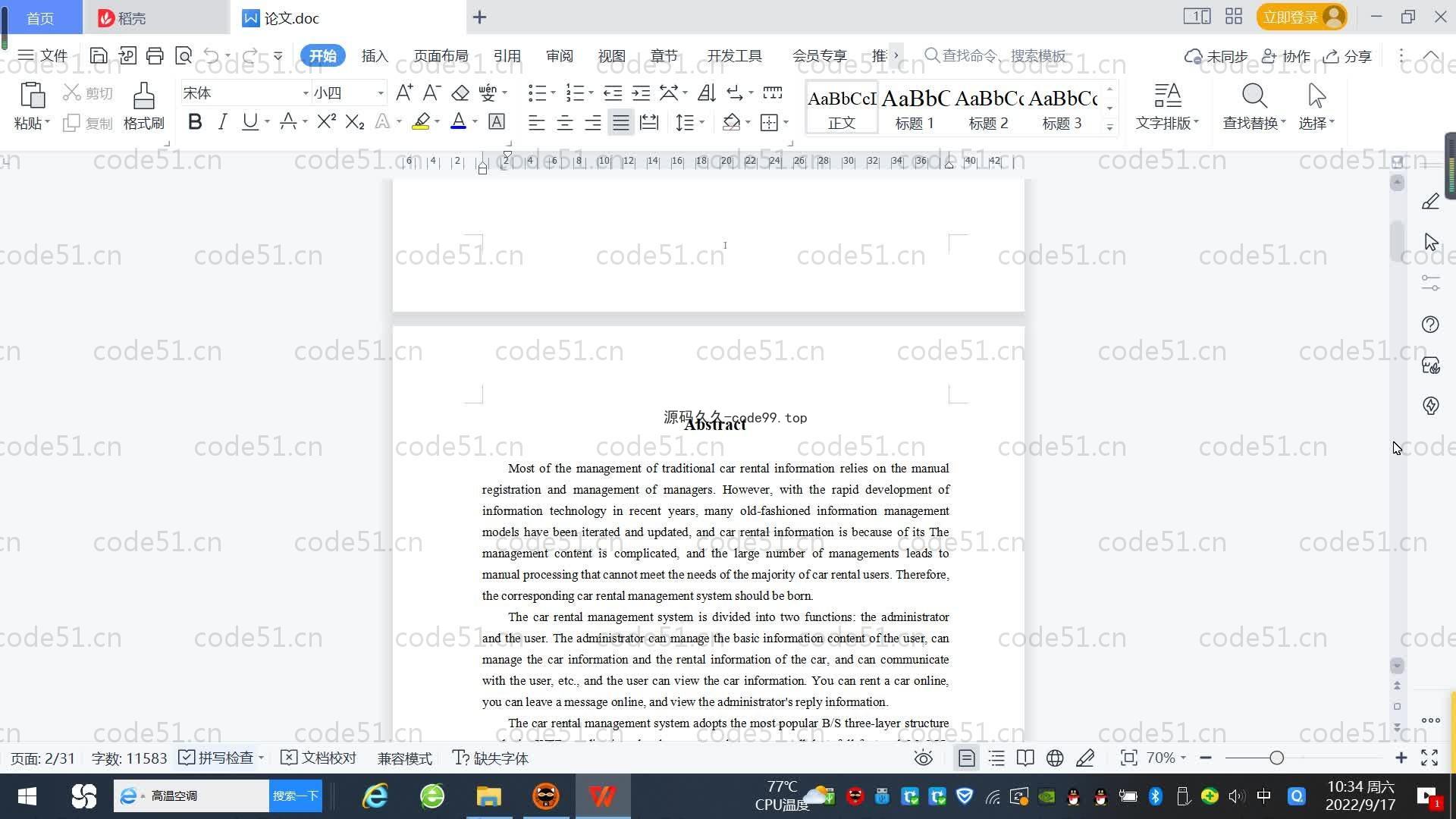Click the text highlight color swatch
This screenshot has height=819, width=1456.
coord(421,121)
